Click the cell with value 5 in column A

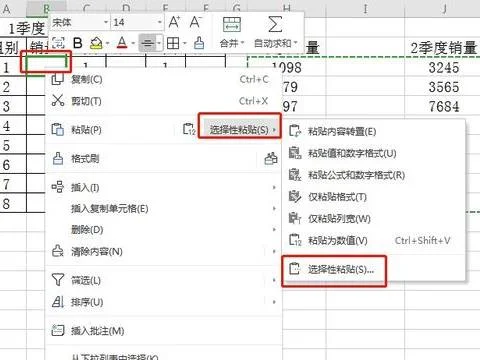pyautogui.click(x=13, y=145)
